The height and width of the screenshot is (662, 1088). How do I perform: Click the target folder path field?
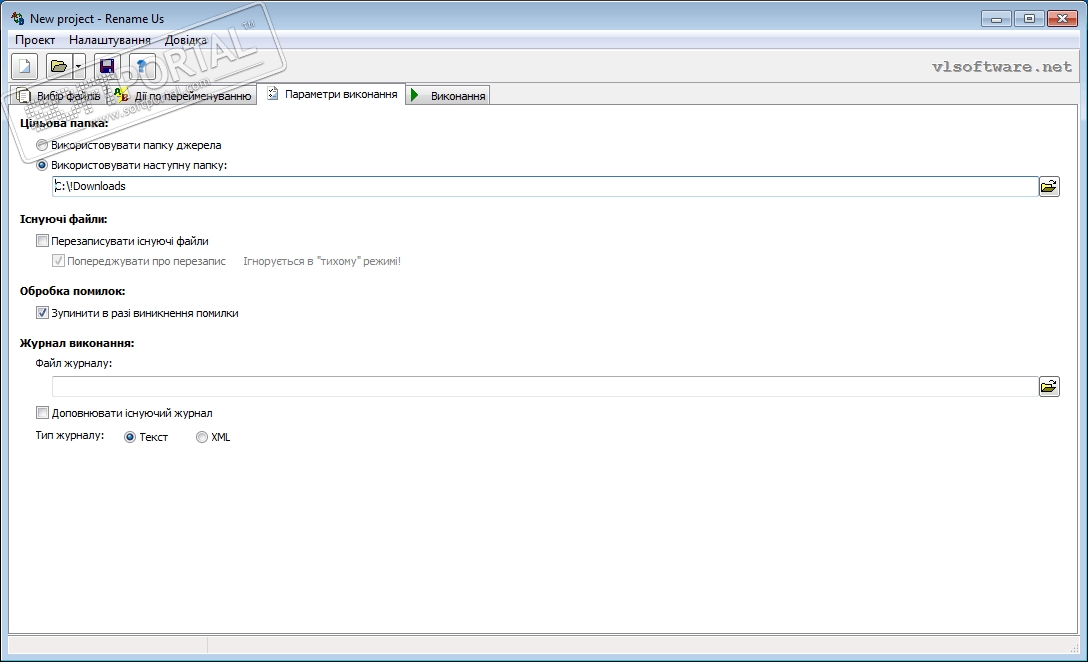click(545, 186)
